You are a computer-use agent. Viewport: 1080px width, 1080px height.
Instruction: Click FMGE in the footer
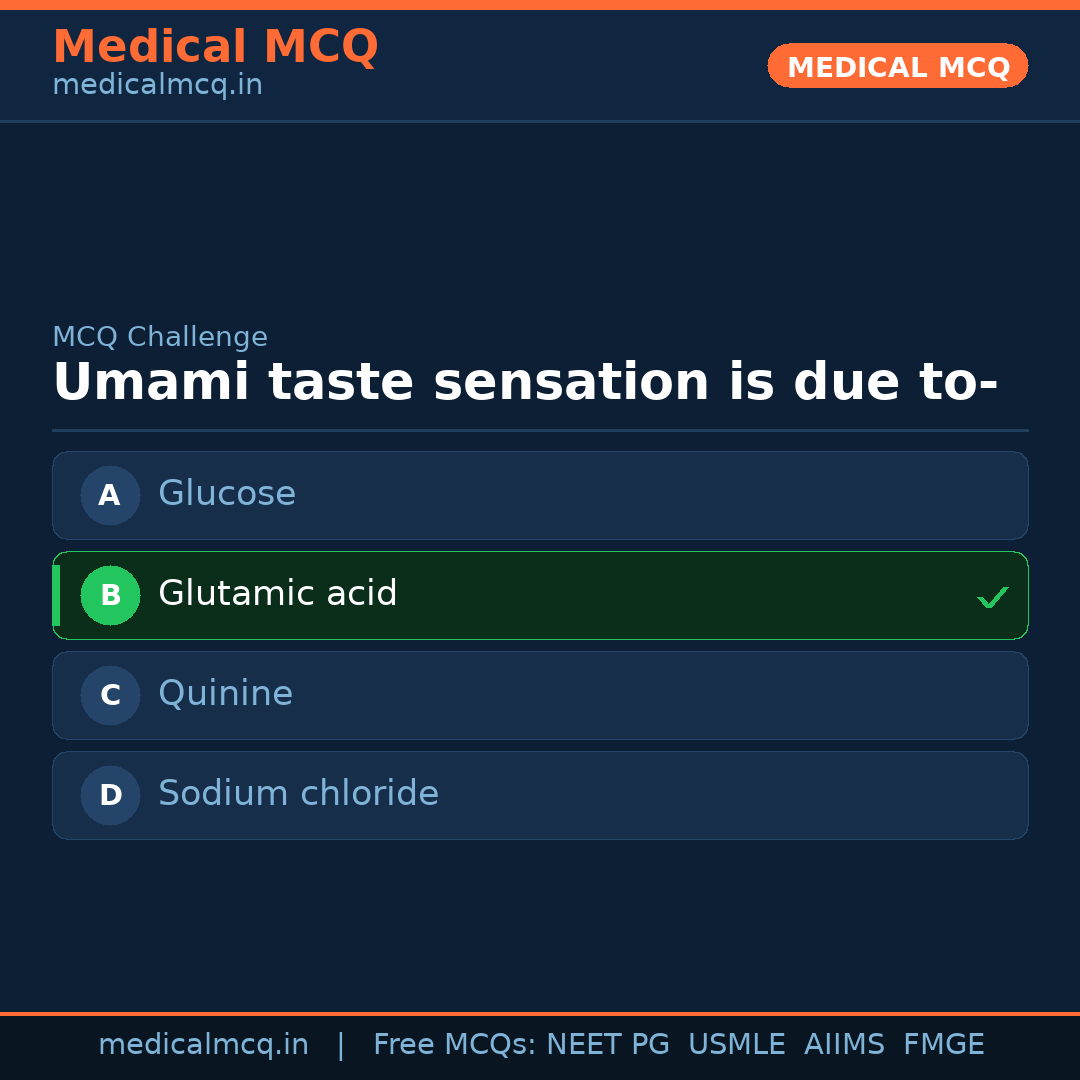[x=943, y=1045]
